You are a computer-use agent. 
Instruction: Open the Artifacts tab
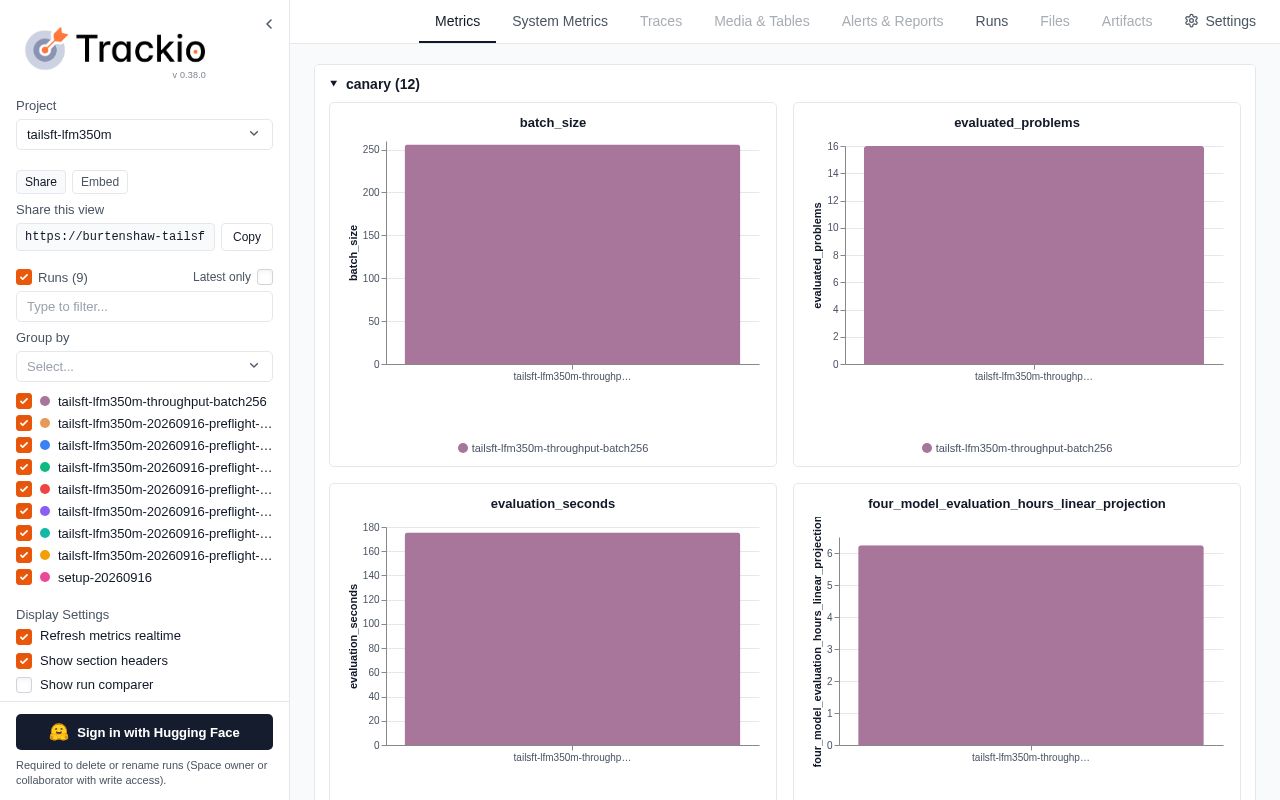(x=1127, y=21)
